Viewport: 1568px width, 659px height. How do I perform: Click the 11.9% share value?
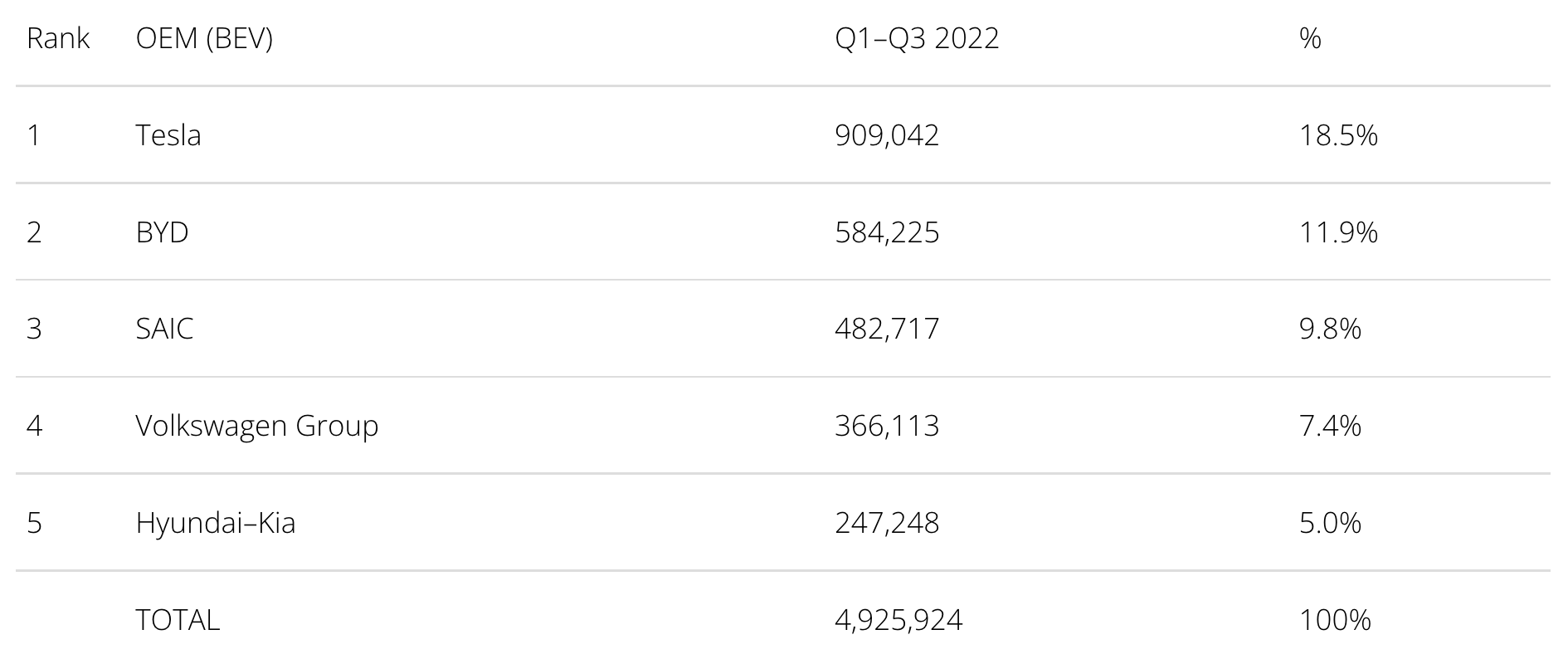(1338, 232)
